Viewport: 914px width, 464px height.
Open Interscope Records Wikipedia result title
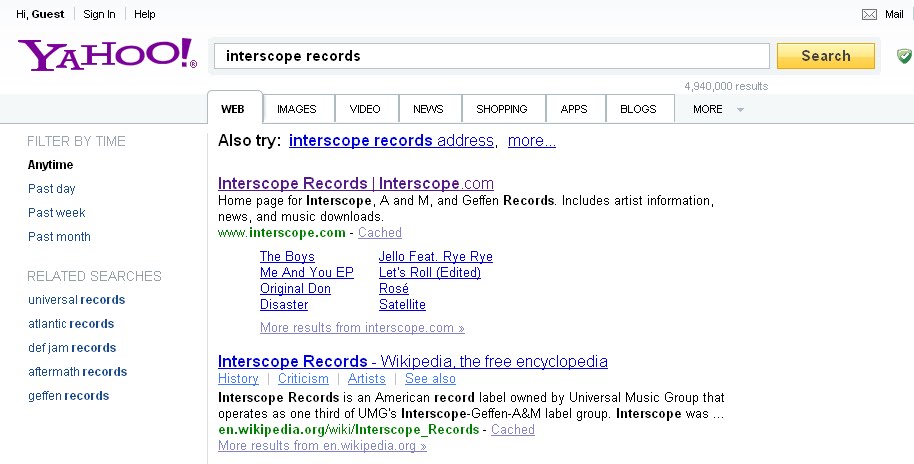(413, 361)
